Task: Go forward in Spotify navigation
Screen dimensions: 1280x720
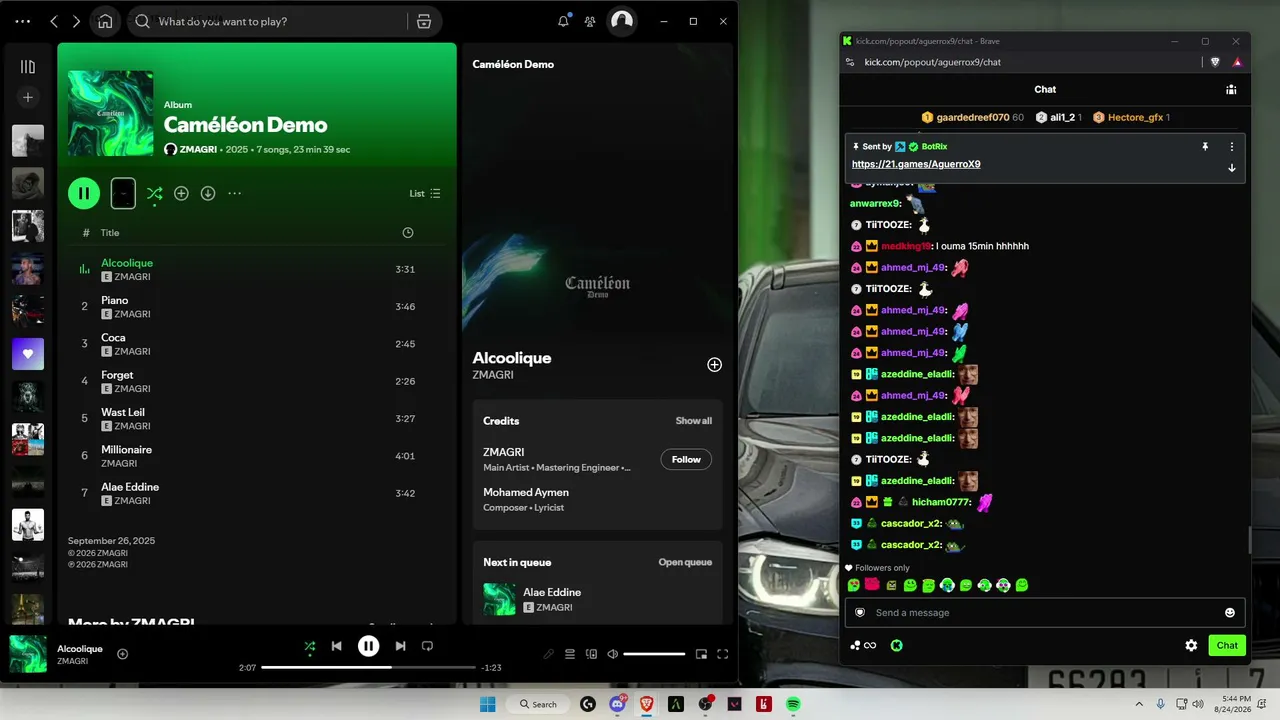Action: (x=76, y=21)
